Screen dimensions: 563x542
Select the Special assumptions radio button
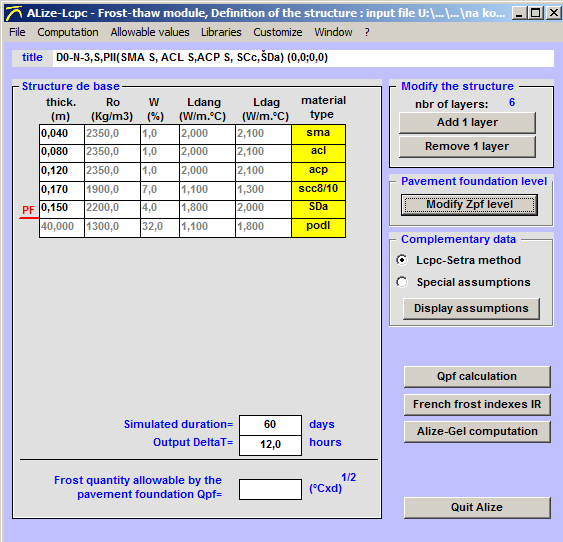(402, 282)
